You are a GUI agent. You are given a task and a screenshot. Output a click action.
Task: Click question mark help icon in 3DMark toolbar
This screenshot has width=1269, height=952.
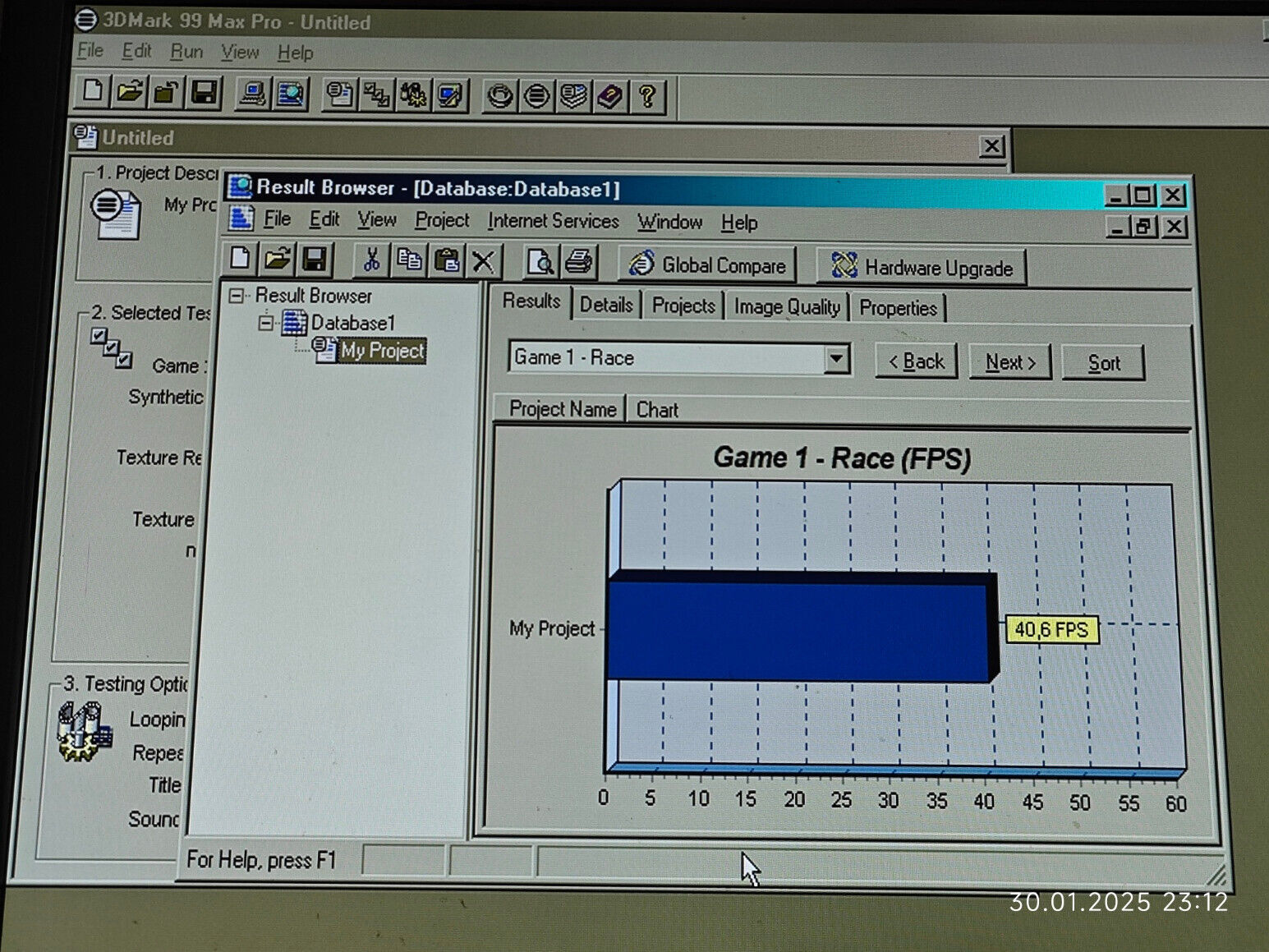647,97
